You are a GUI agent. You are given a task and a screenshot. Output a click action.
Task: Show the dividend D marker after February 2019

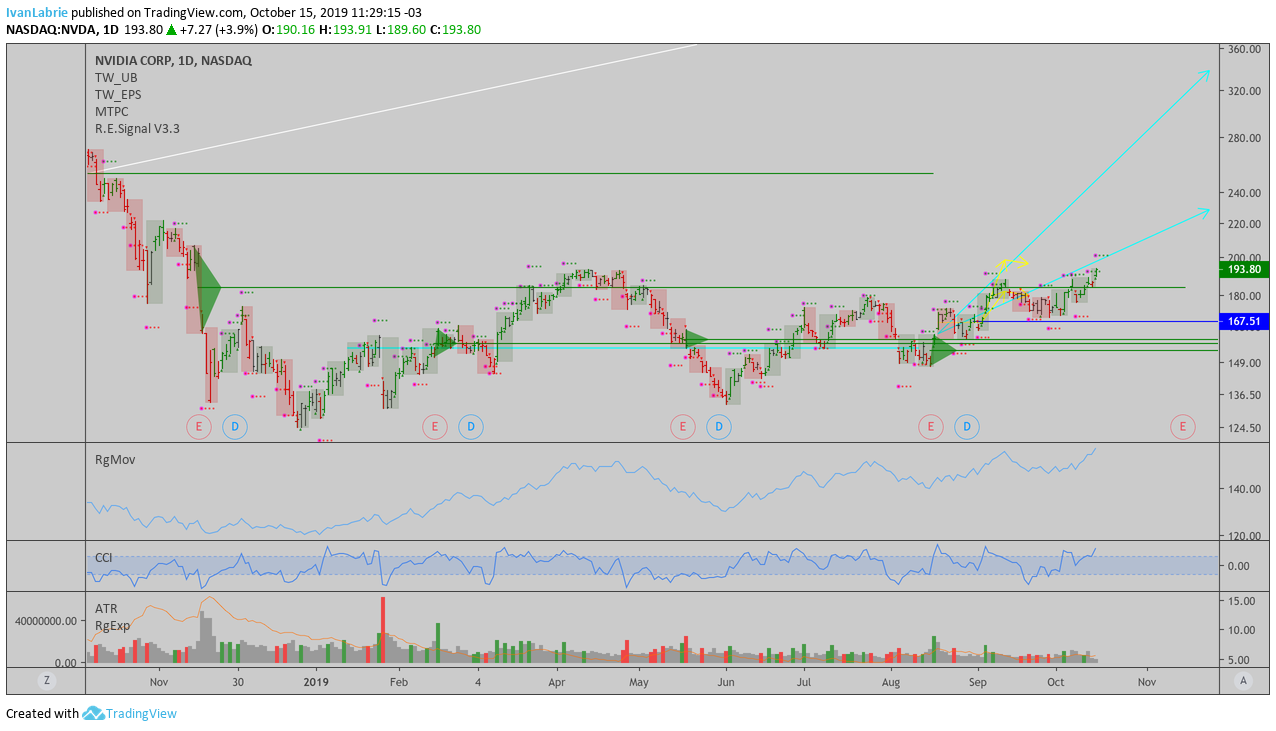pyautogui.click(x=470, y=428)
